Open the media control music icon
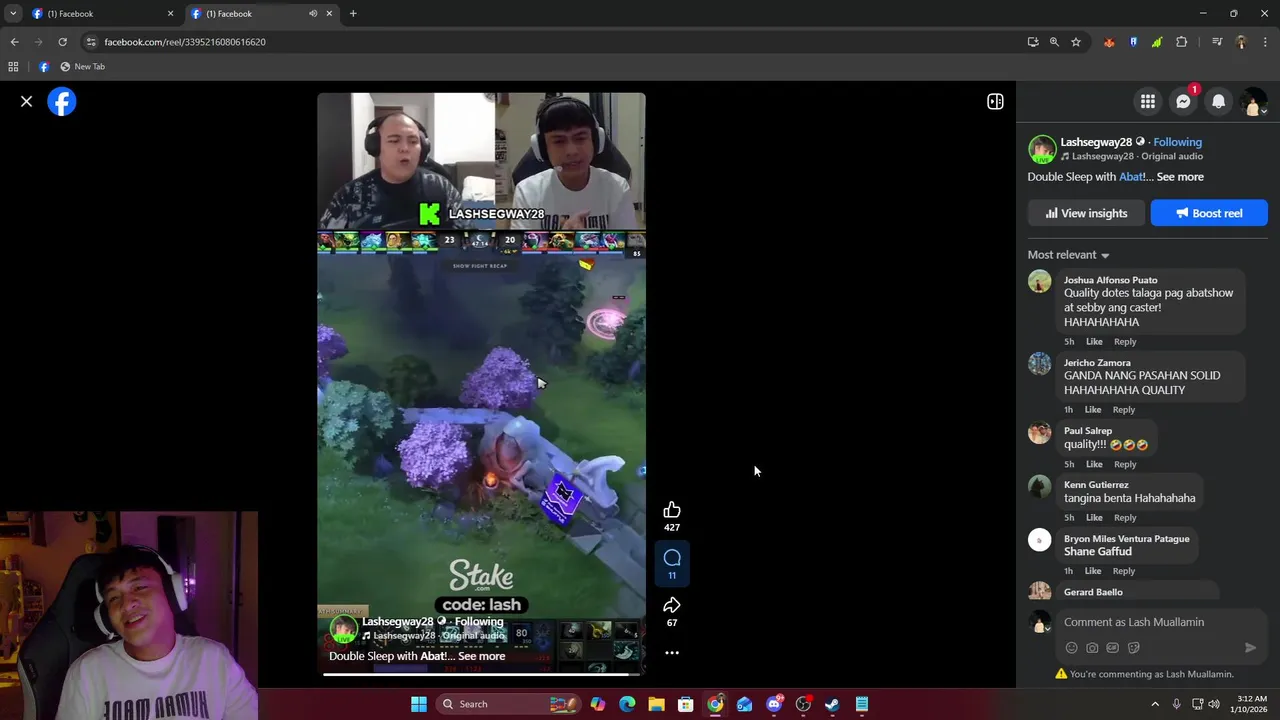Image resolution: width=1280 pixels, height=720 pixels. click(1217, 42)
